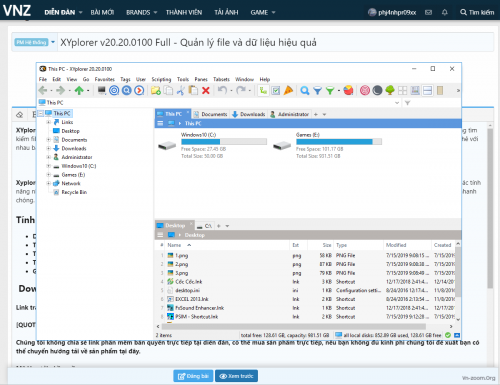Click the green funnel filter icon
This screenshot has width=500, height=385.
[x=330, y=90]
